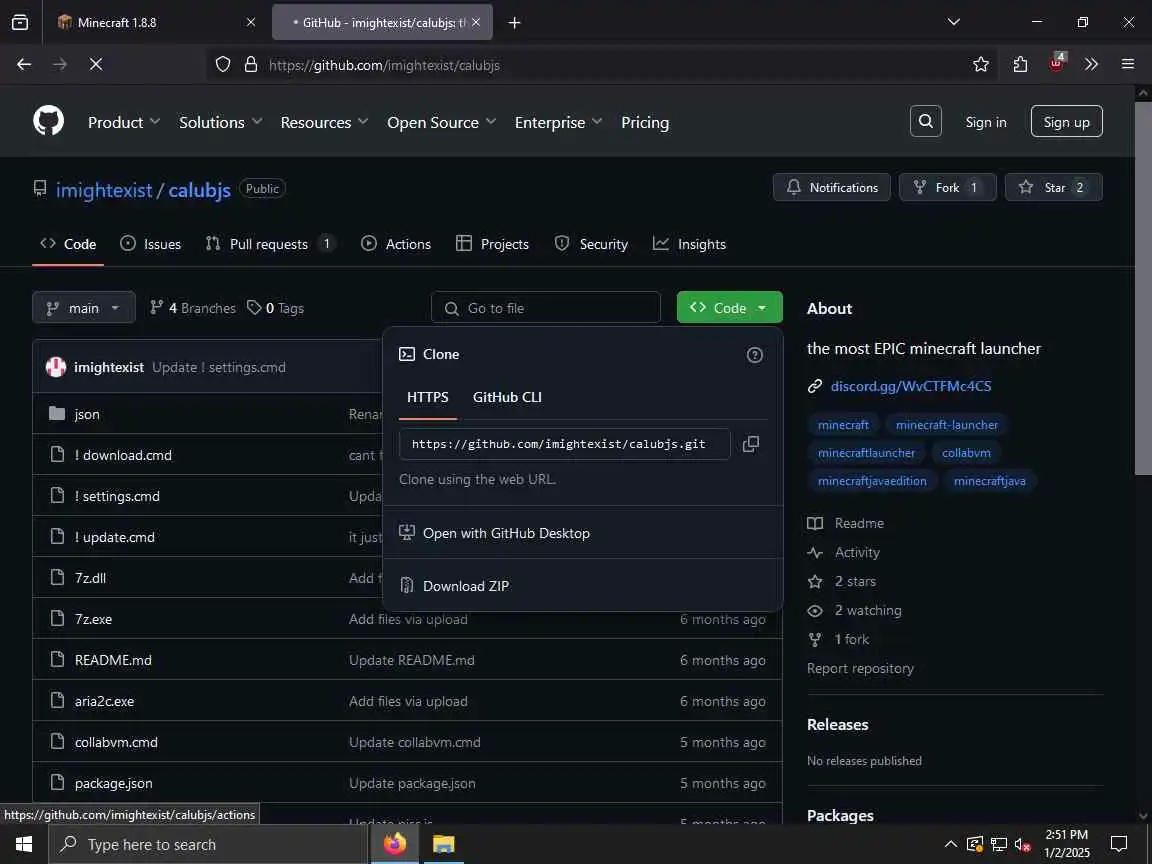Copy the clone URL to clipboard
This screenshot has width=1152, height=864.
pyautogui.click(x=750, y=444)
